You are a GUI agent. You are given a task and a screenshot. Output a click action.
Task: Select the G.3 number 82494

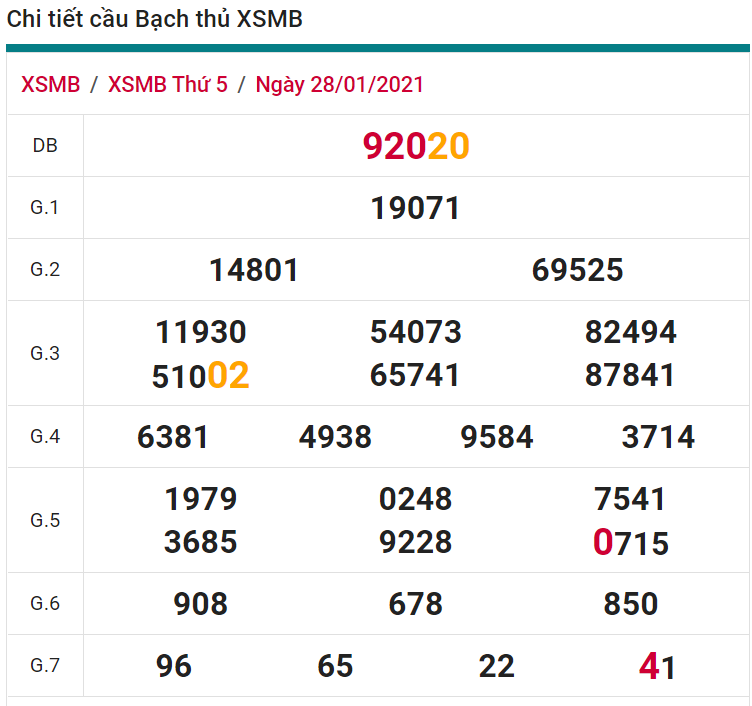coord(631,332)
